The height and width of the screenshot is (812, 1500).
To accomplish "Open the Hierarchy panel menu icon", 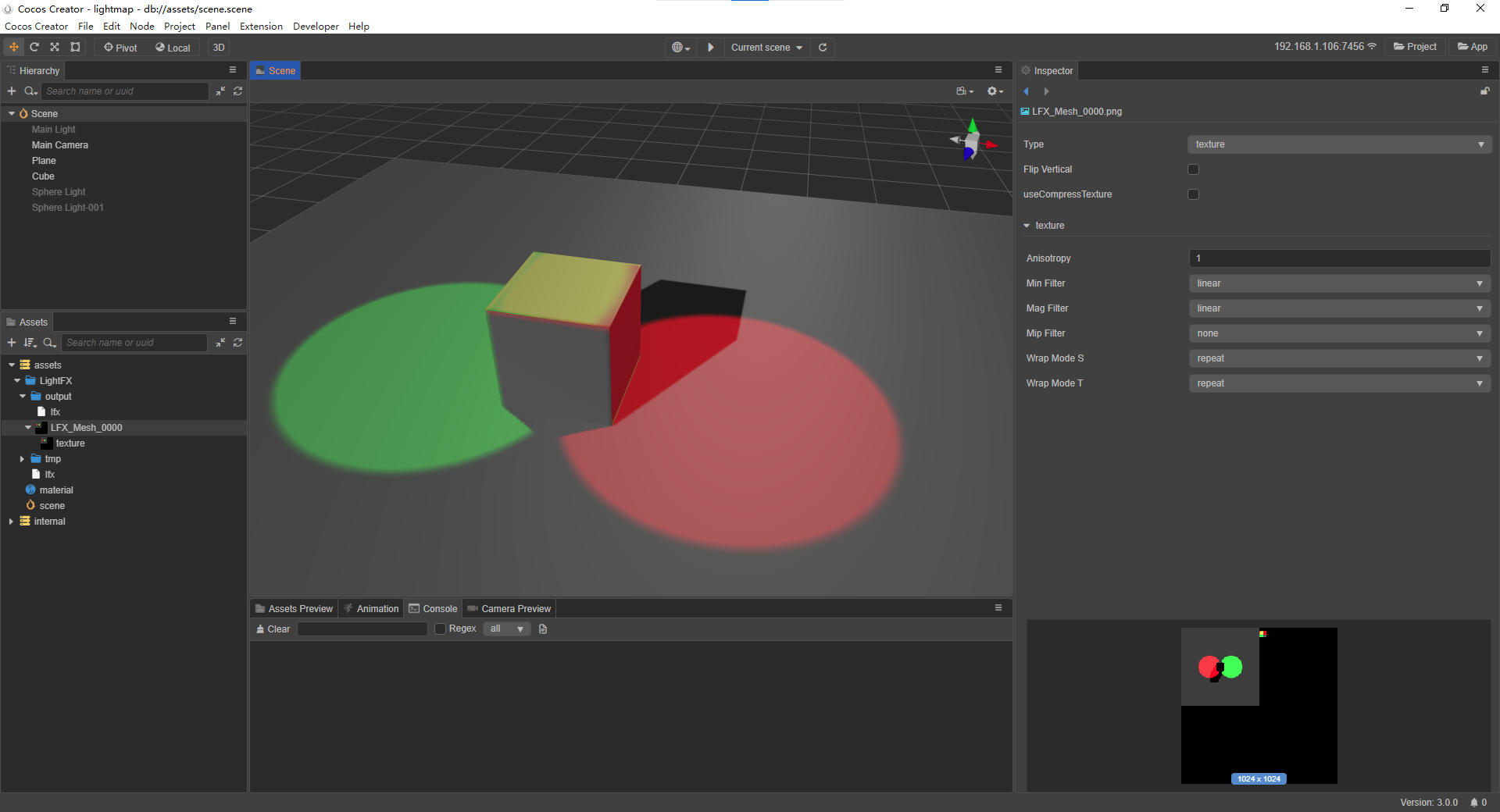I will [x=233, y=69].
